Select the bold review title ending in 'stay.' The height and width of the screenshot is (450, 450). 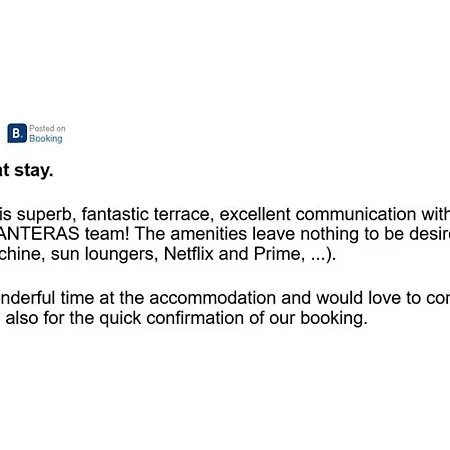26,171
